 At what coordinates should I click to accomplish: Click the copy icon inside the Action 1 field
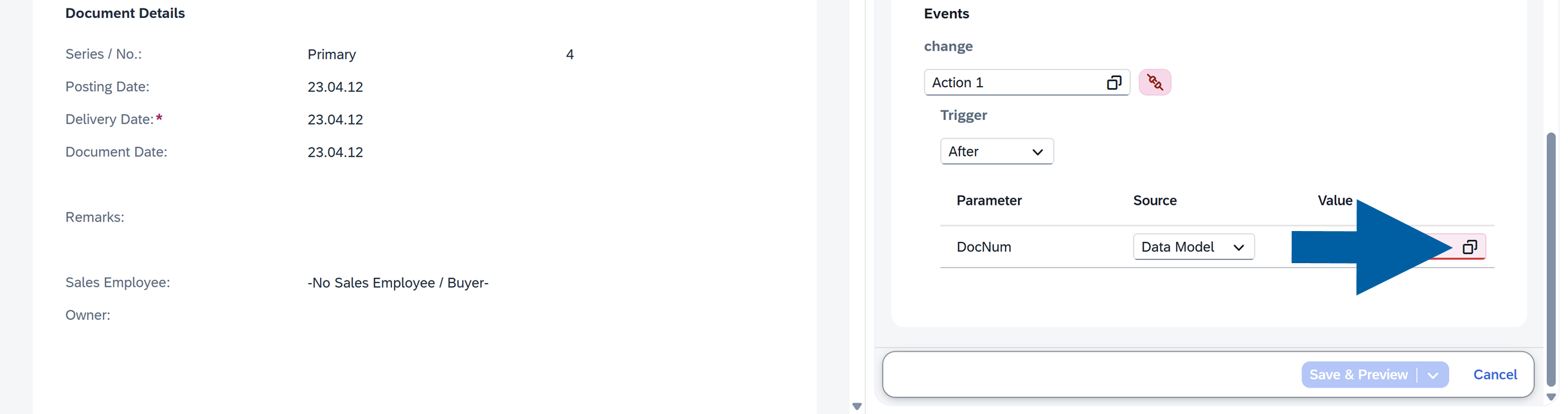point(1114,82)
